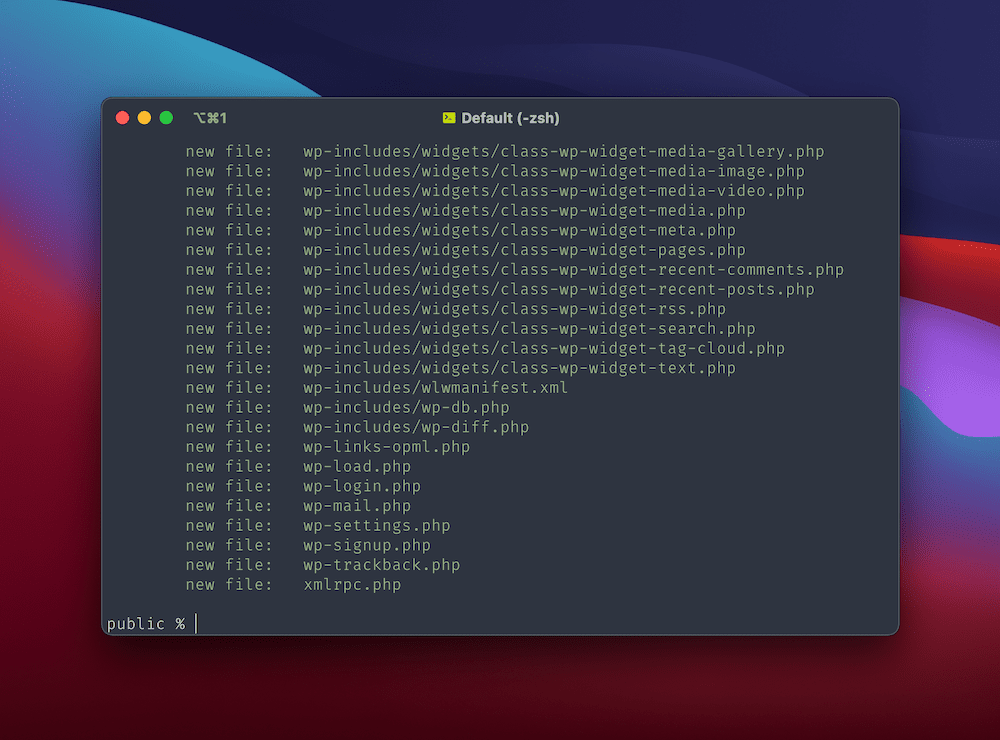Screen dimensions: 1000x740
Task: Click the class-wp-widget-recent-posts.php path
Action: pos(559,290)
